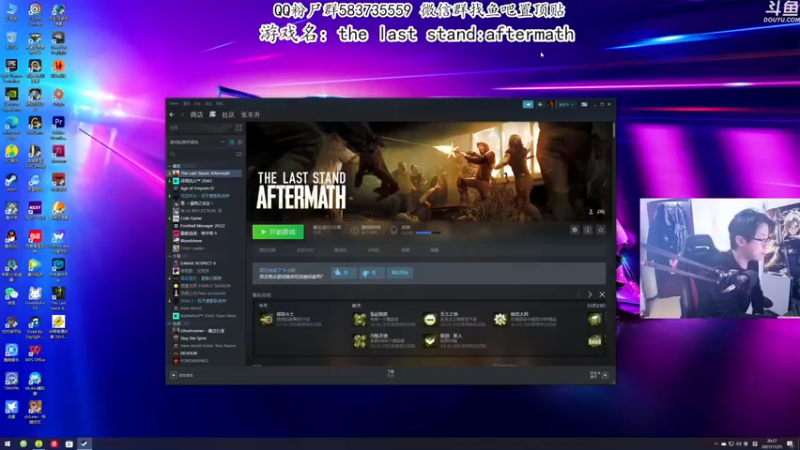Open the 客服 support link
The height and width of the screenshot is (450, 800).
pyautogui.click(x=434, y=250)
